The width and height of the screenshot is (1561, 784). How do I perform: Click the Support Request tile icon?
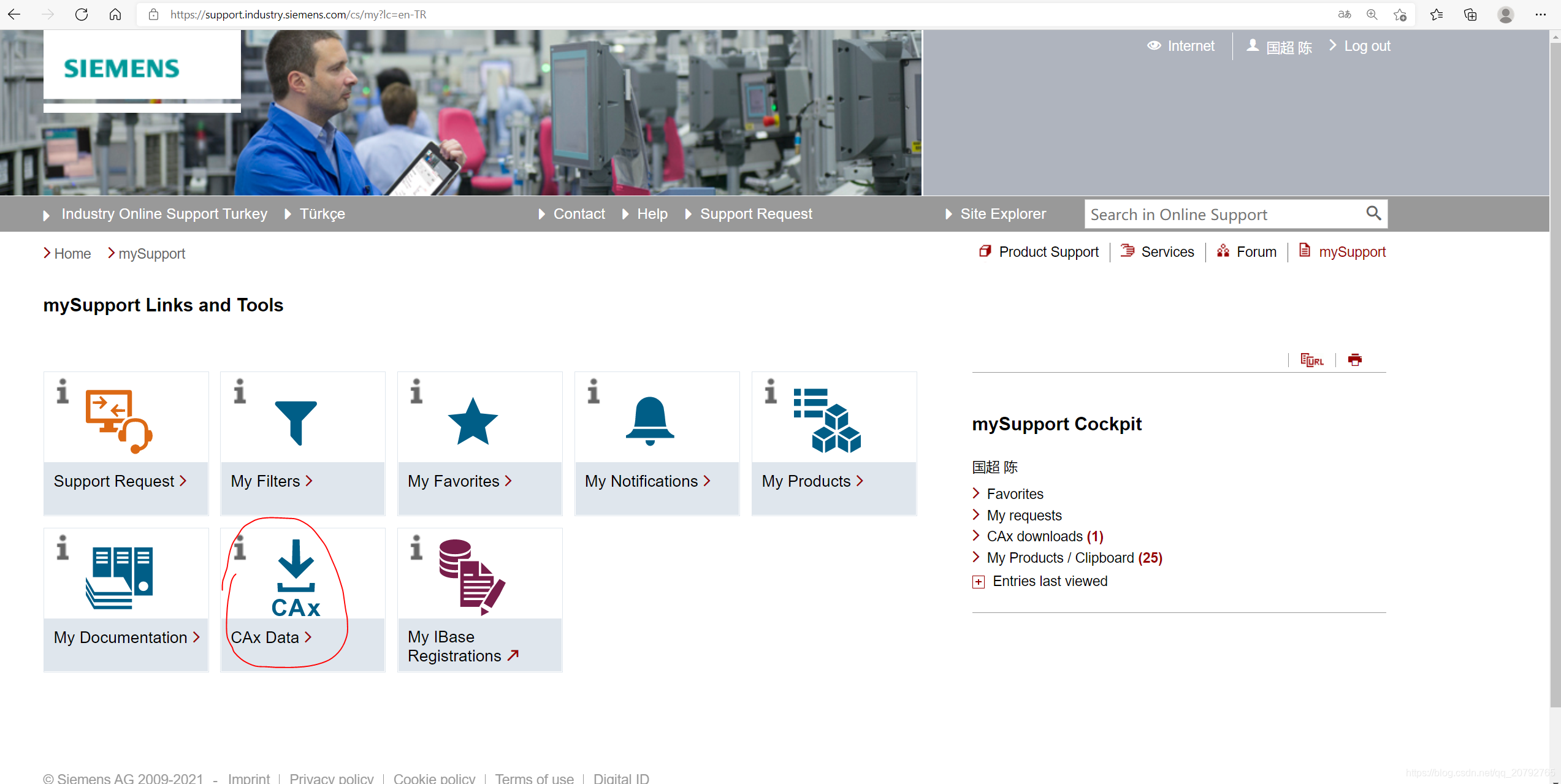point(119,421)
